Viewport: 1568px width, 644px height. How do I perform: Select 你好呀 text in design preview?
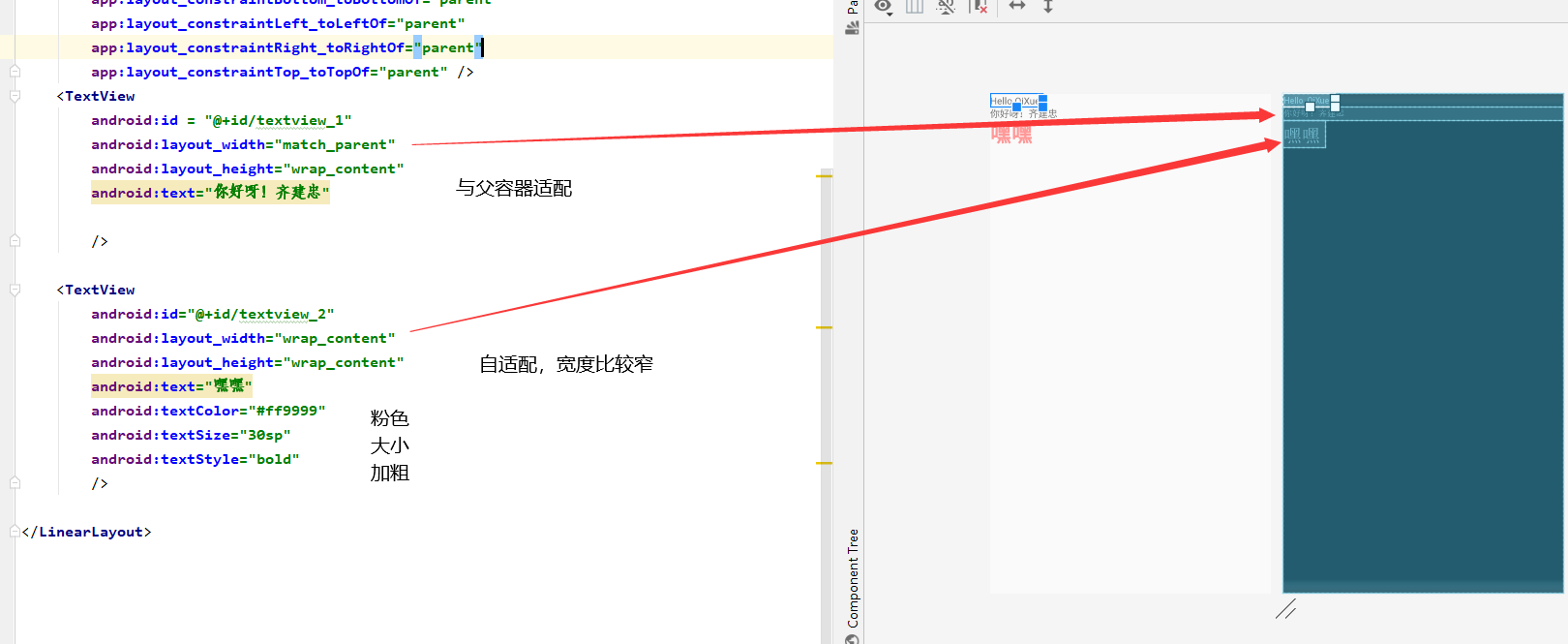pyautogui.click(x=1023, y=114)
